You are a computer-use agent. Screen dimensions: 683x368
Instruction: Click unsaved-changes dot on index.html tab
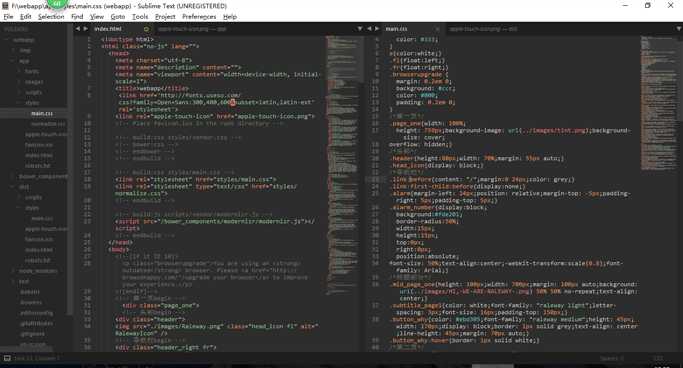146,29
